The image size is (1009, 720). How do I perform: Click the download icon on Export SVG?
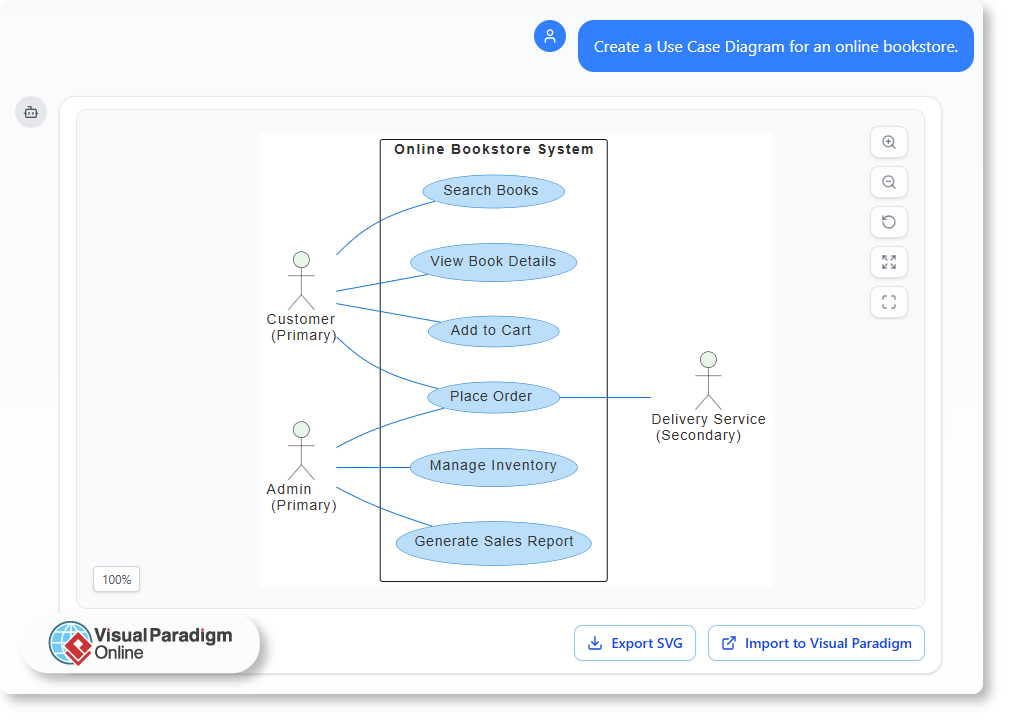595,643
